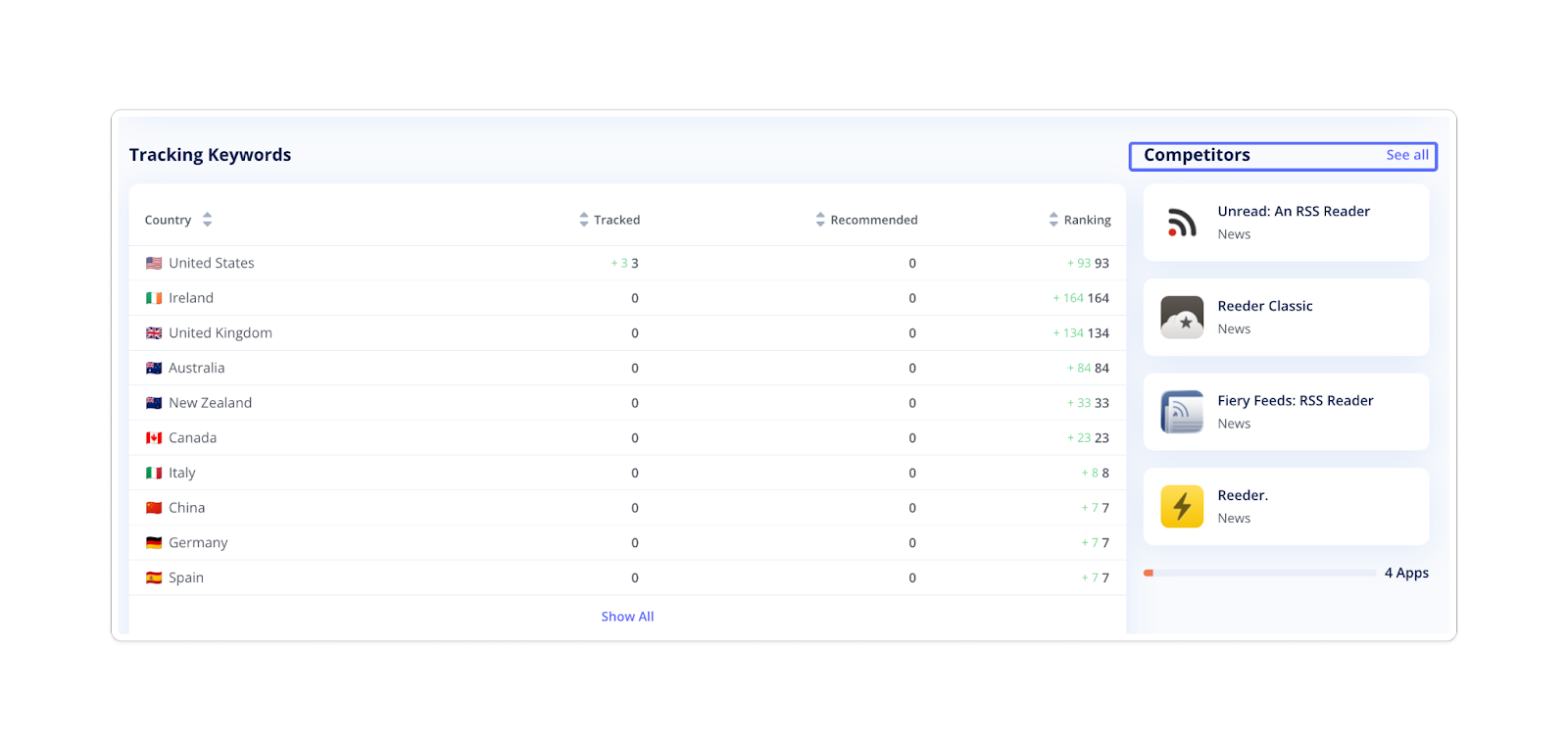Click United States ranking value 93
The image size is (1568, 754).
pyautogui.click(x=1102, y=263)
